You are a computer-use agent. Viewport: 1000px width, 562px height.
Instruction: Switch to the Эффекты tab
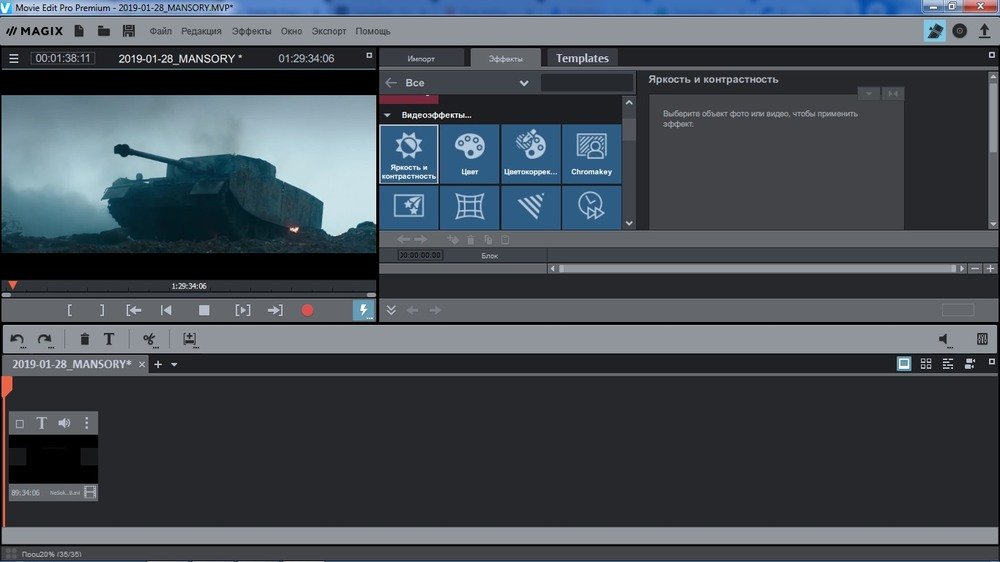click(x=505, y=59)
